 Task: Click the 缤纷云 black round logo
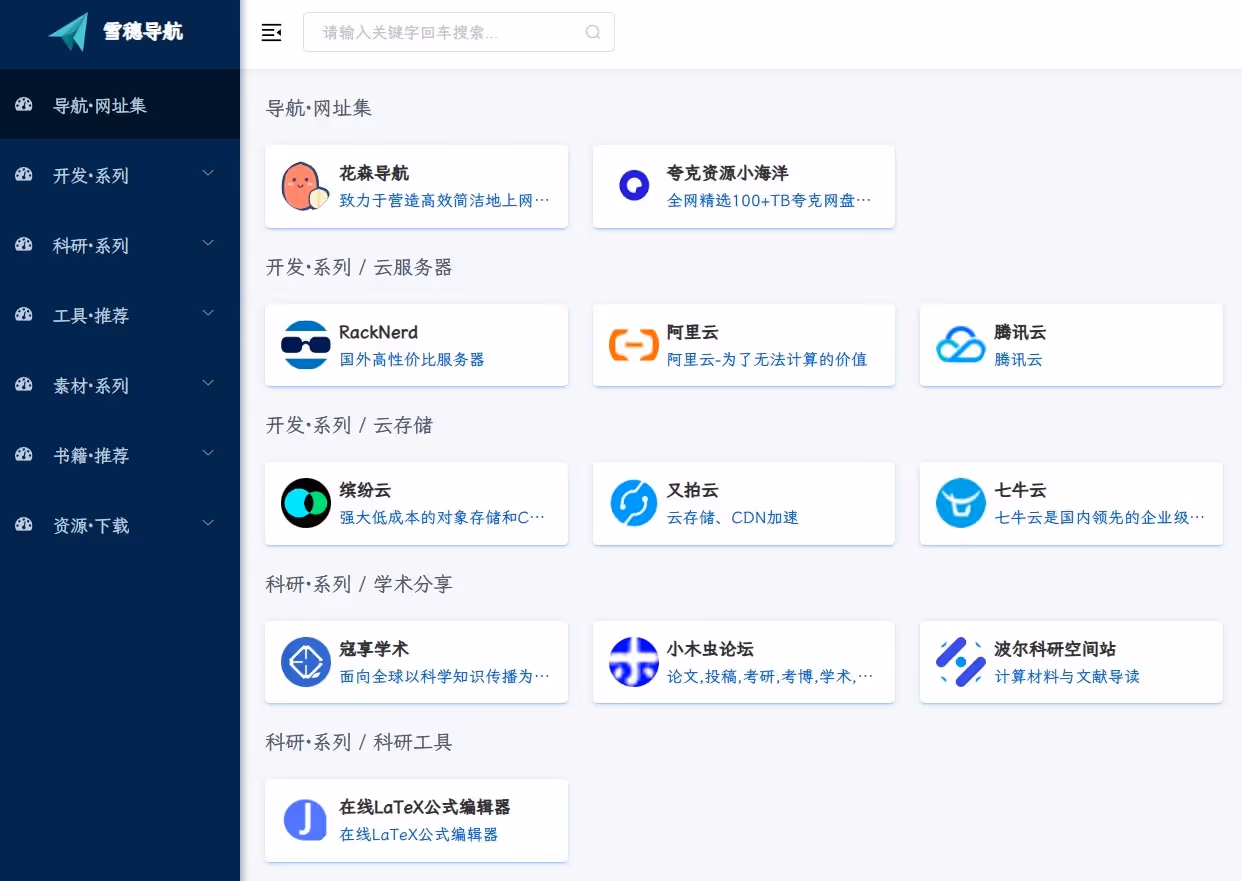click(x=305, y=503)
